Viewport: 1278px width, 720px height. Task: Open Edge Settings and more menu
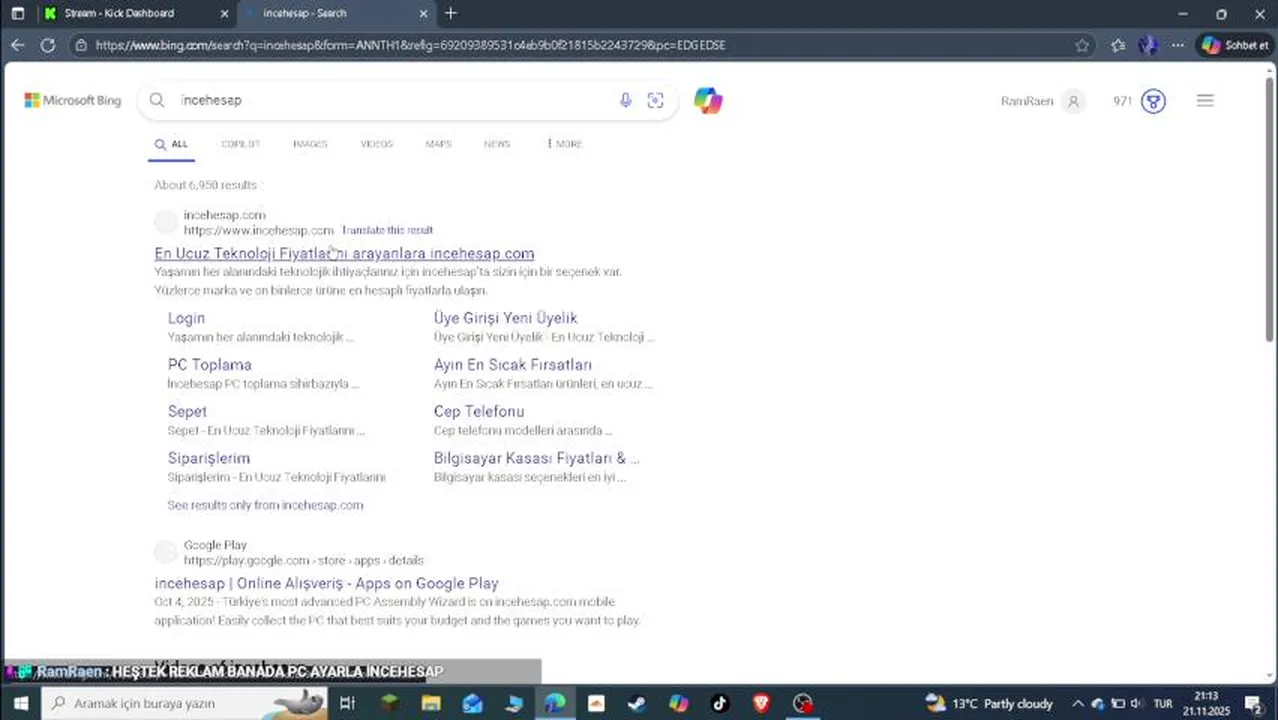[x=1178, y=45]
